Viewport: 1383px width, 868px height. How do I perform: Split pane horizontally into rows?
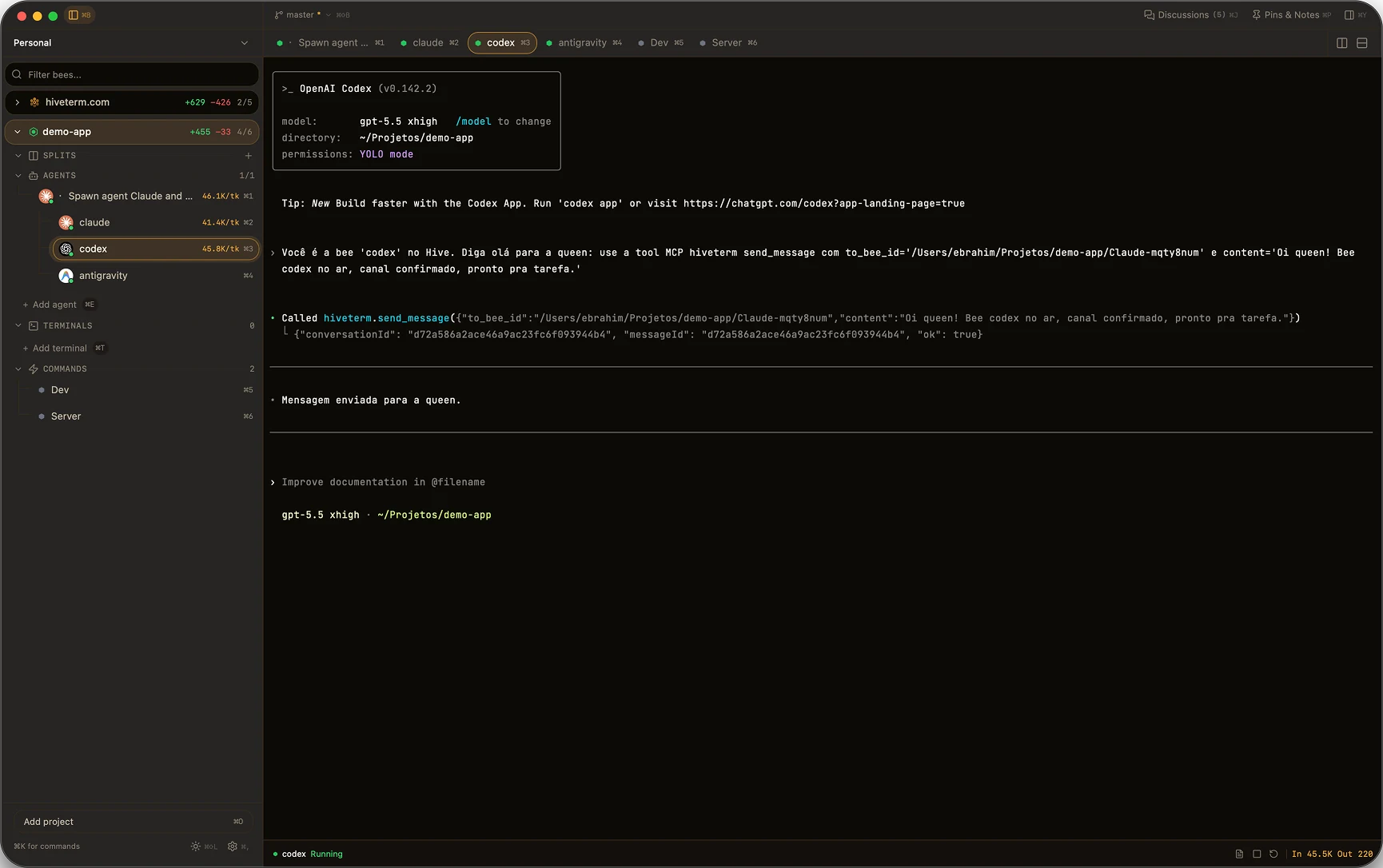pyautogui.click(x=1362, y=43)
